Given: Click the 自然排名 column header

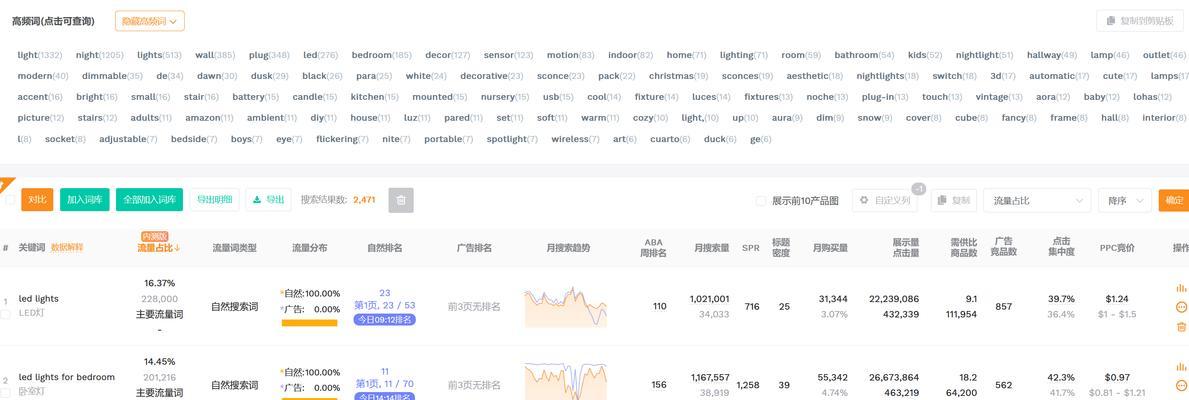Looking at the screenshot, I should pos(384,248).
